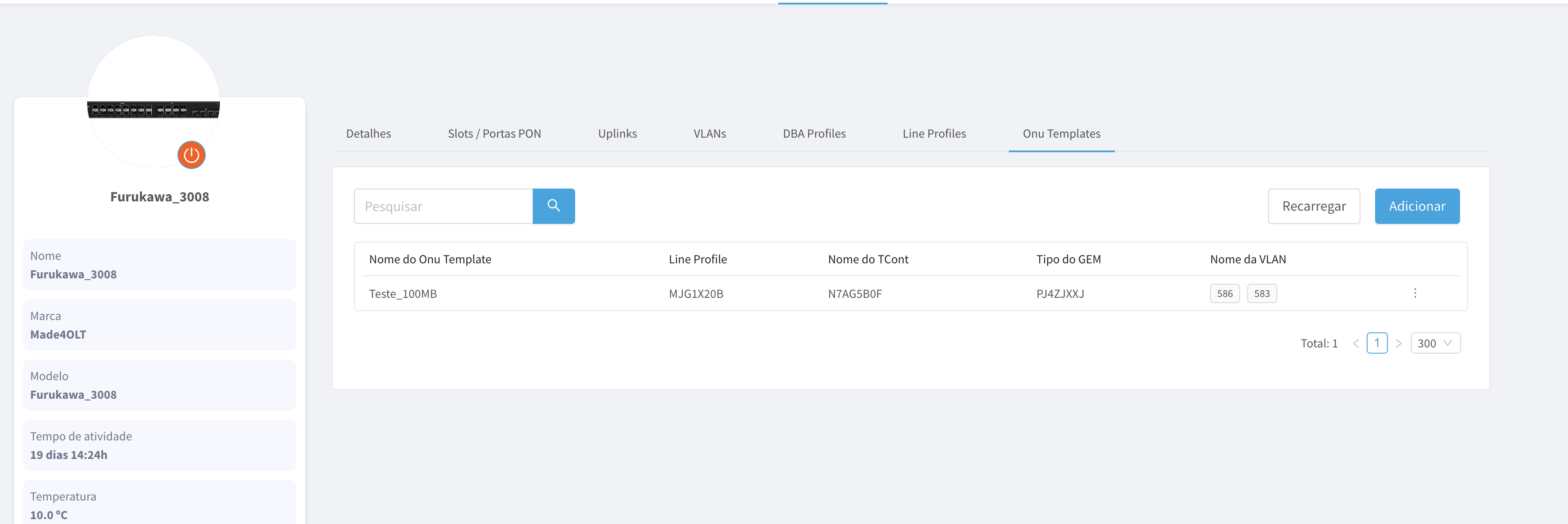The height and width of the screenshot is (524, 1568).
Task: Click the Recarregar button
Action: click(1314, 206)
